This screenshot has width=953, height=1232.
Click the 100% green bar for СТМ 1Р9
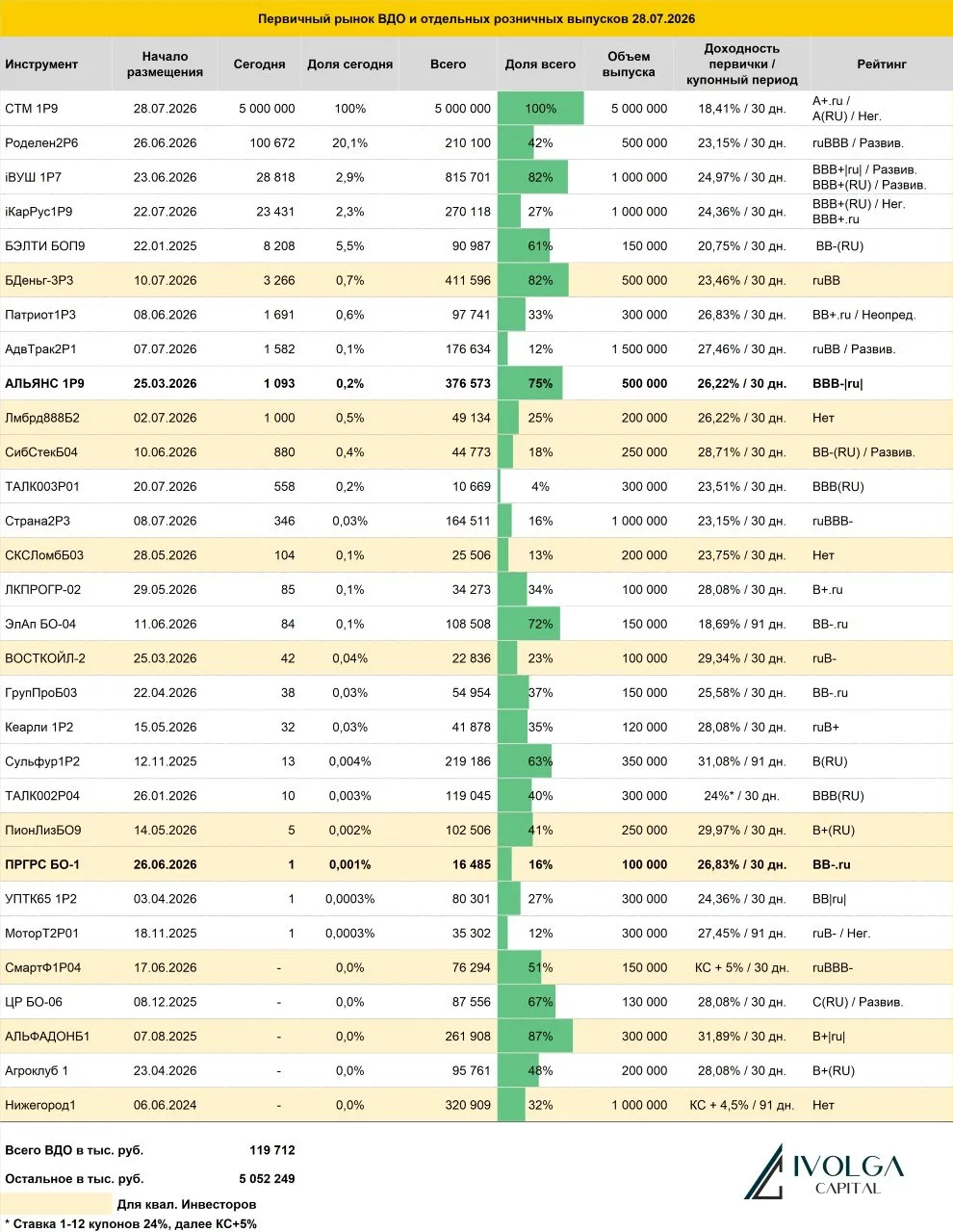point(540,109)
